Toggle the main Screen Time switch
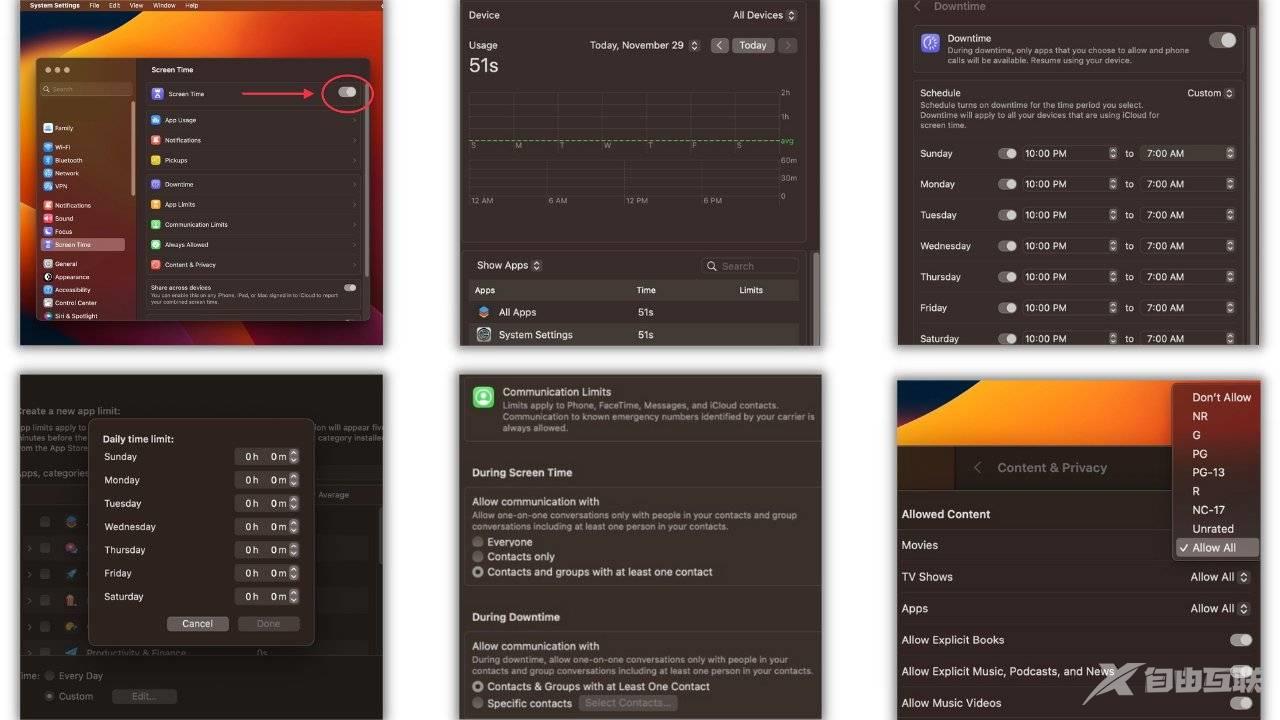This screenshot has height=720, width=1280. point(347,92)
